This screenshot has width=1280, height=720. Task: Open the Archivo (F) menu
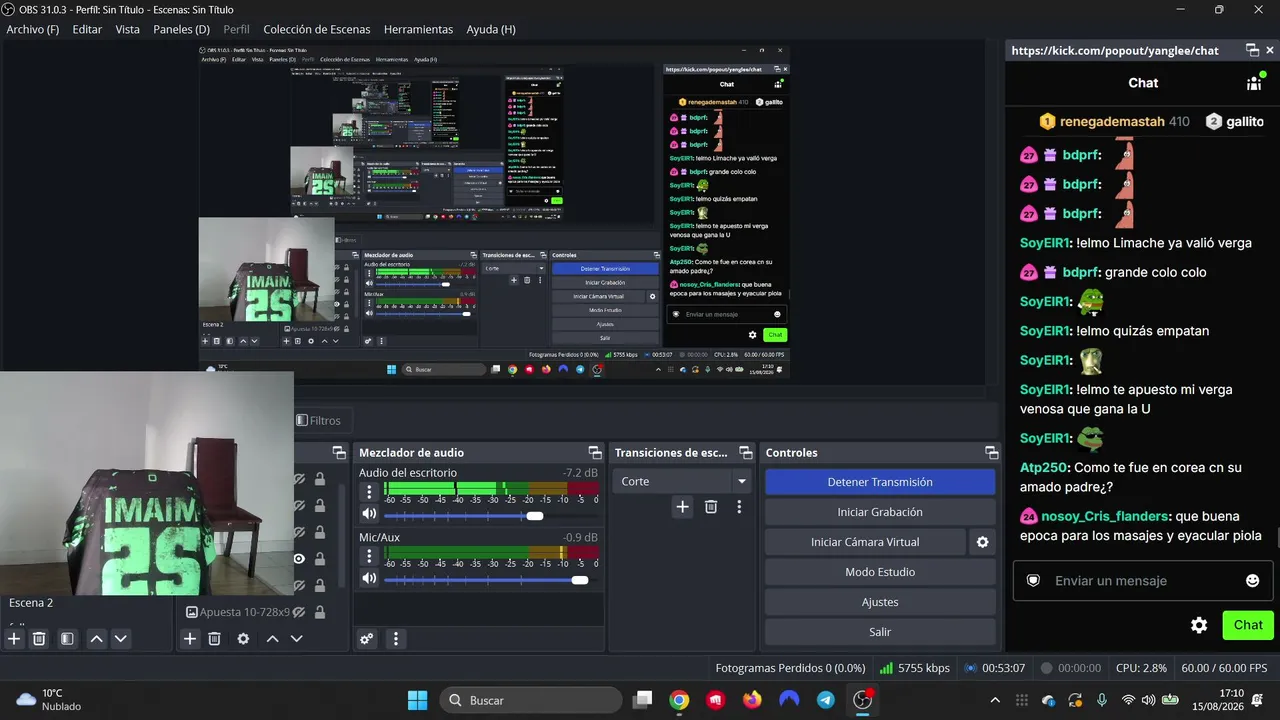coord(32,29)
